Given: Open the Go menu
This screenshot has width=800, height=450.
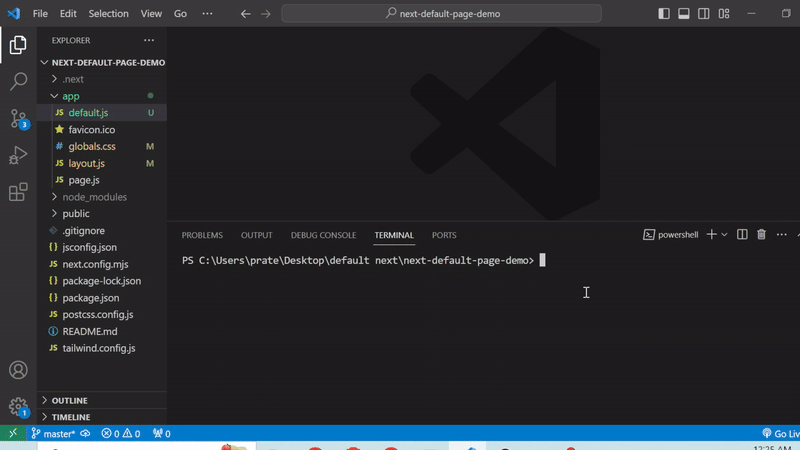Looking at the screenshot, I should point(180,14).
